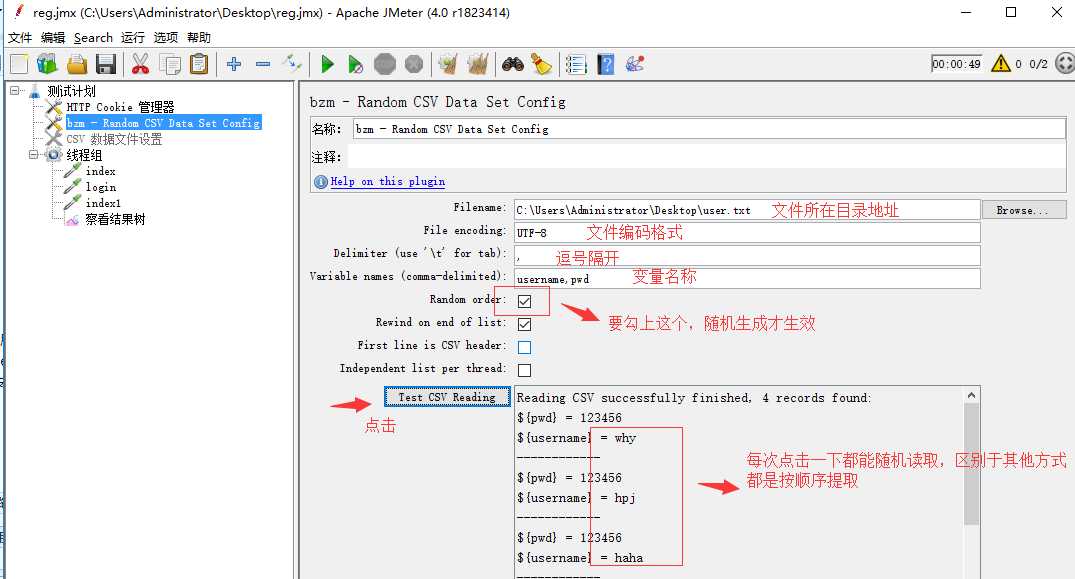Select the index1 sampler in tree
This screenshot has width=1075, height=579.
(x=103, y=203)
